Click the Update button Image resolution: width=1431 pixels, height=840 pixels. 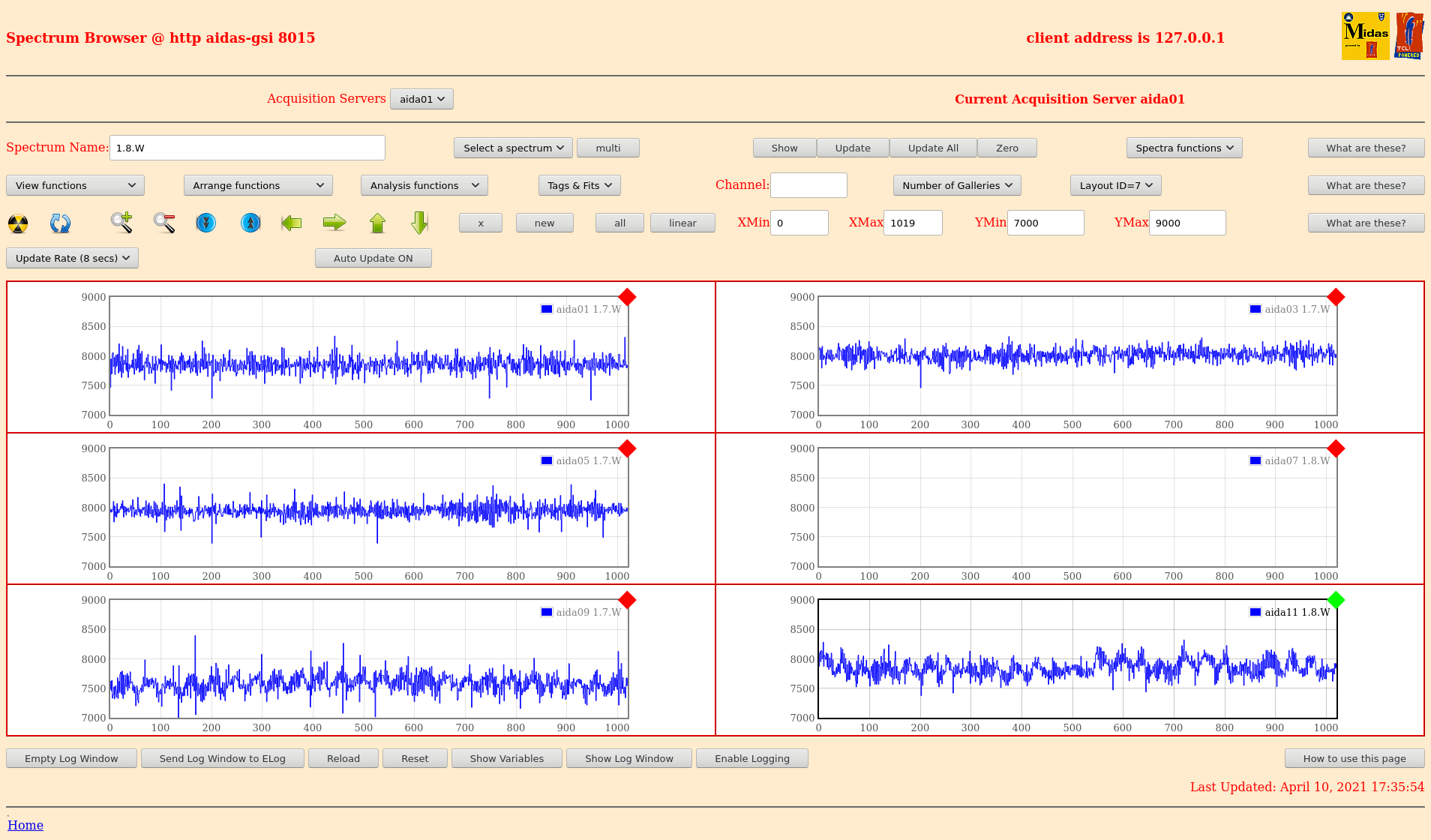coord(853,148)
